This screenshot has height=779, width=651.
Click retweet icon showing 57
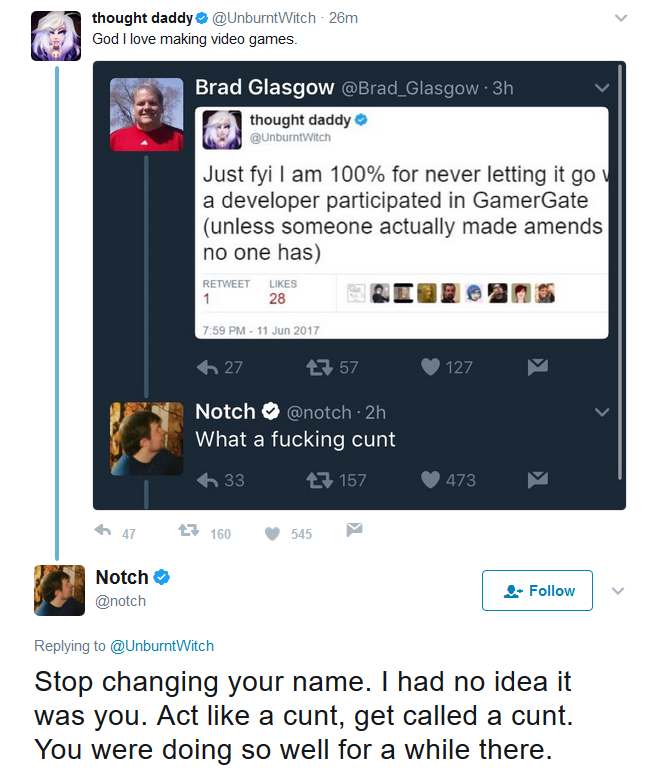319,367
